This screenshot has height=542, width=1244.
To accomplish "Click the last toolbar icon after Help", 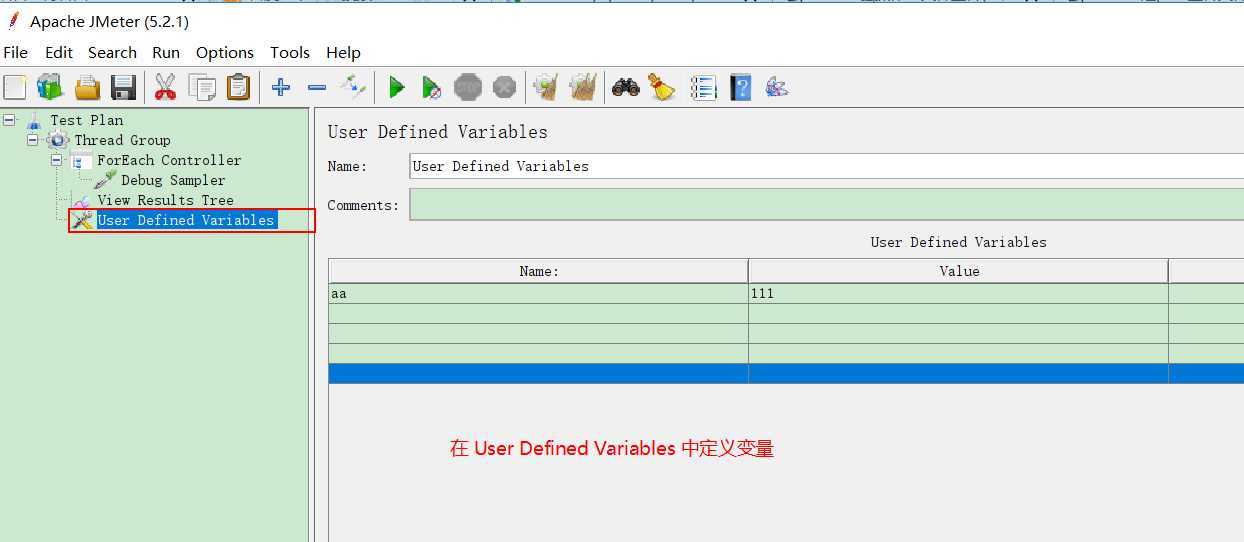I will pyautogui.click(x=777, y=87).
